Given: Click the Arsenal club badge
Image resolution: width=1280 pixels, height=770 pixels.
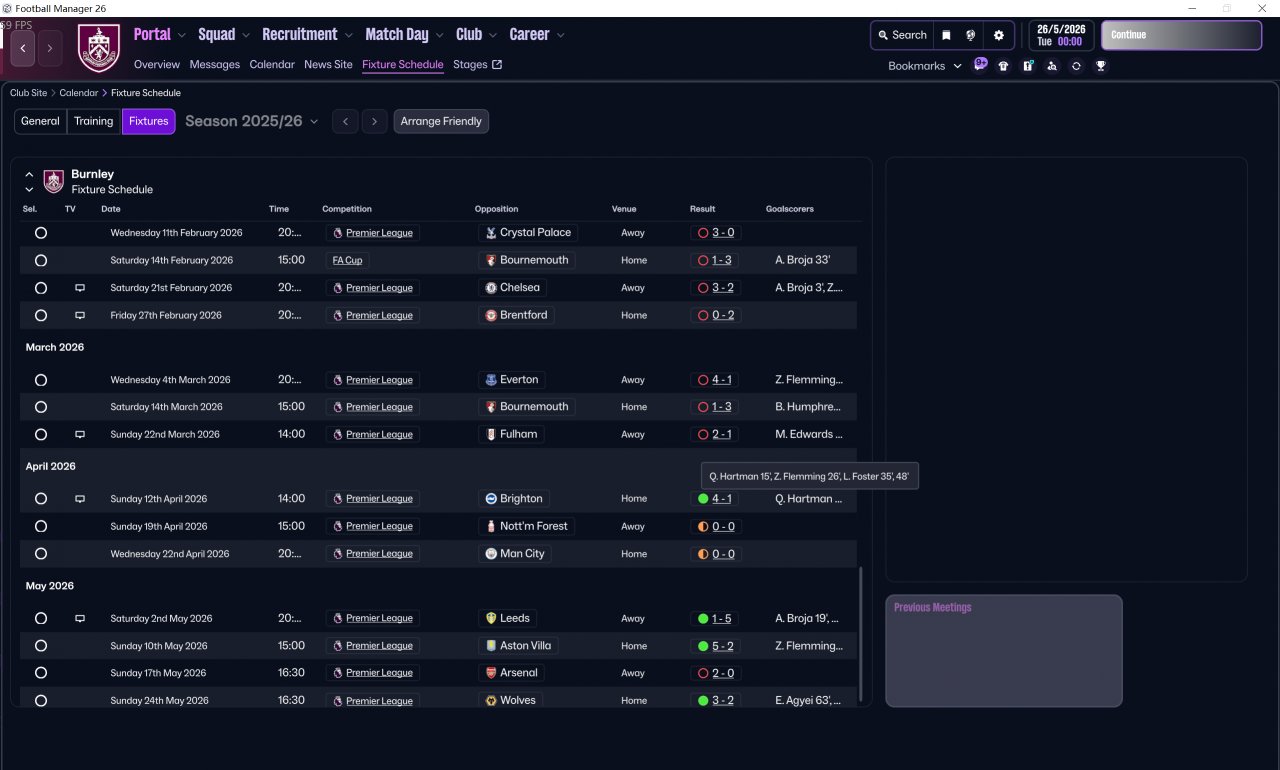Looking at the screenshot, I should coord(490,673).
